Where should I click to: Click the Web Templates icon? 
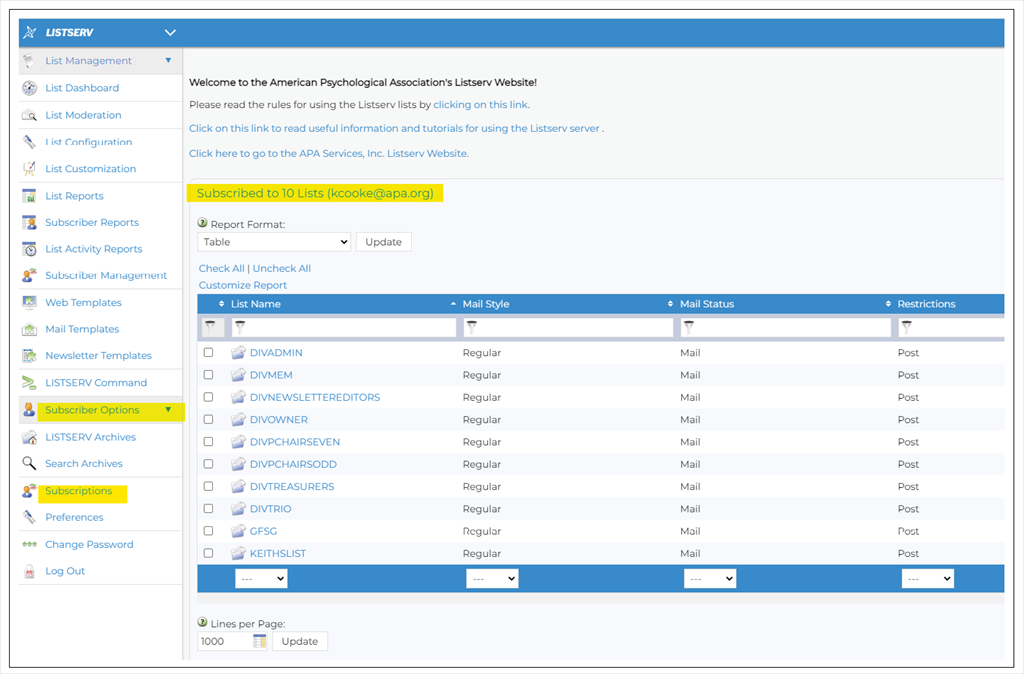pos(28,302)
